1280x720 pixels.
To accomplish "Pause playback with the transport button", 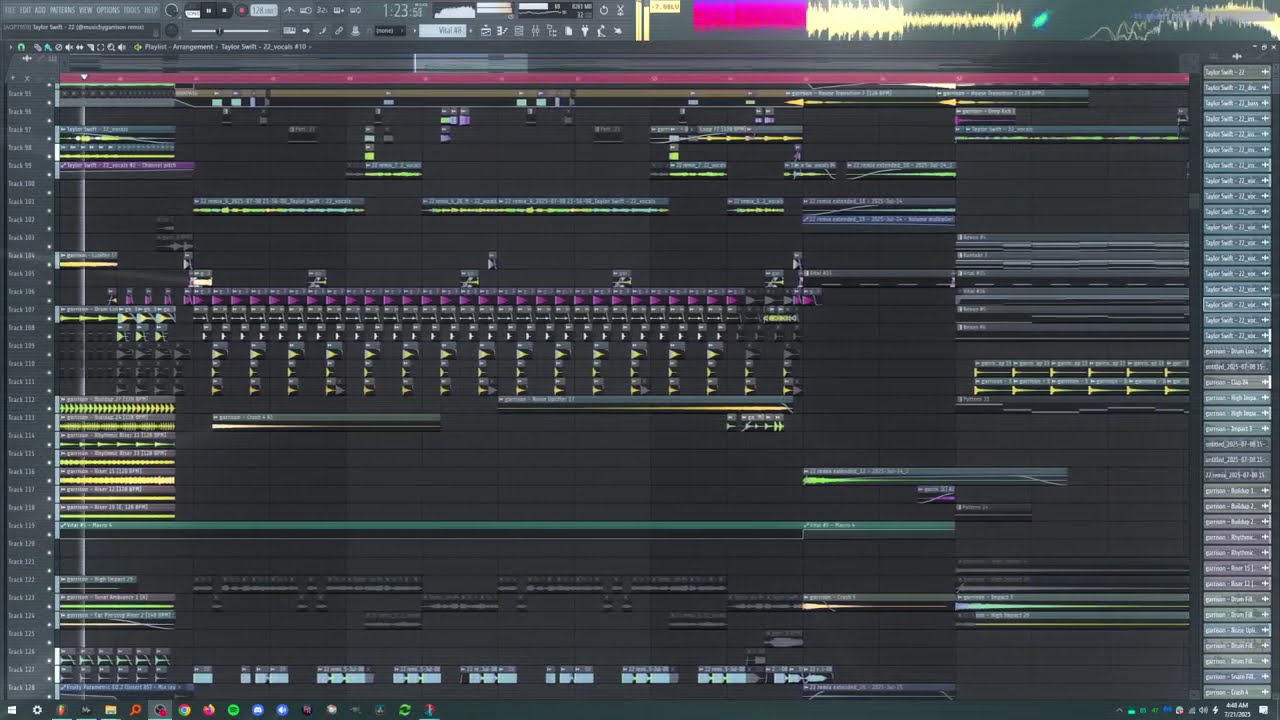I will point(208,10).
